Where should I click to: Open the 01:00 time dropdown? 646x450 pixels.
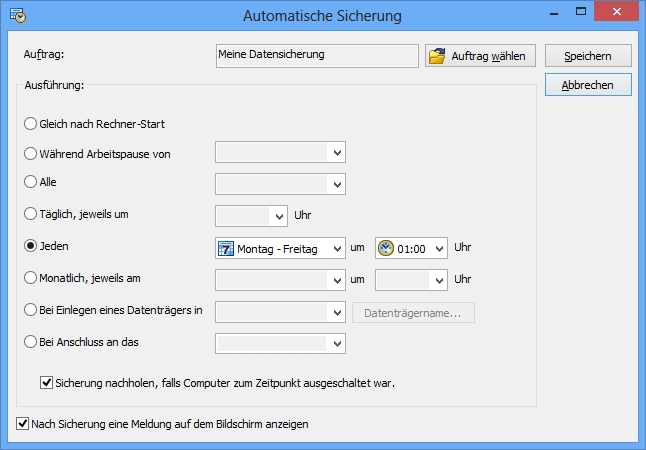point(411,248)
